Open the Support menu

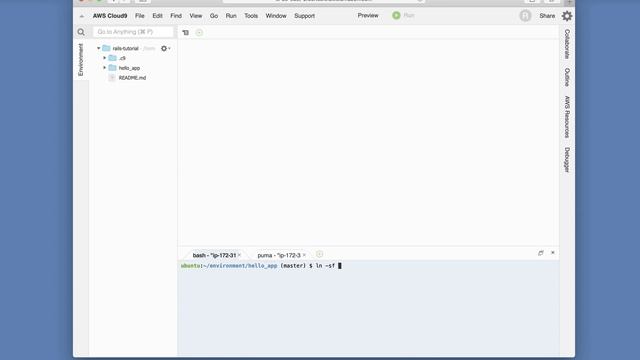[304, 16]
